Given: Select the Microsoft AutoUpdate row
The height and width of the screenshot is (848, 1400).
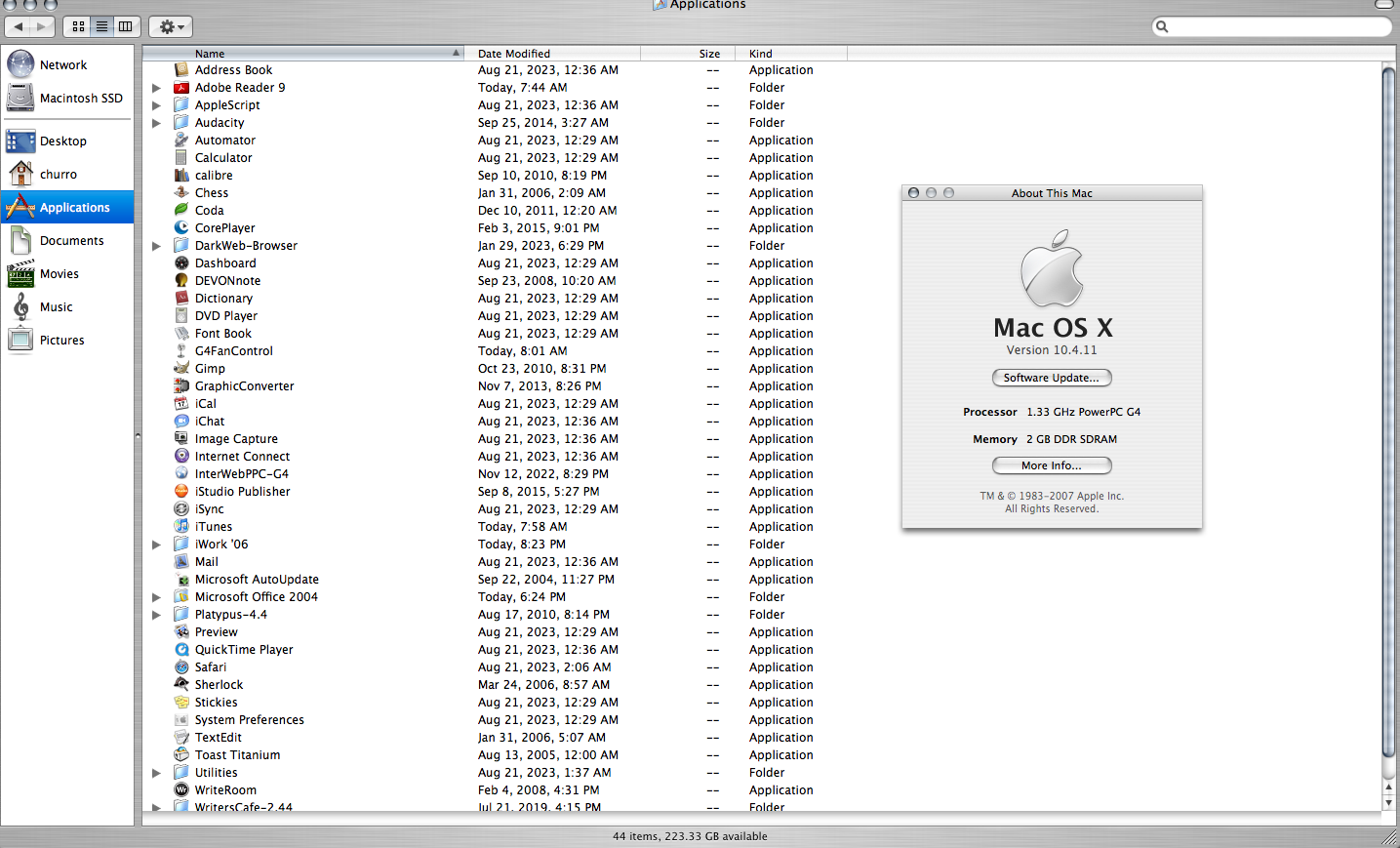Looking at the screenshot, I should click(762, 580).
